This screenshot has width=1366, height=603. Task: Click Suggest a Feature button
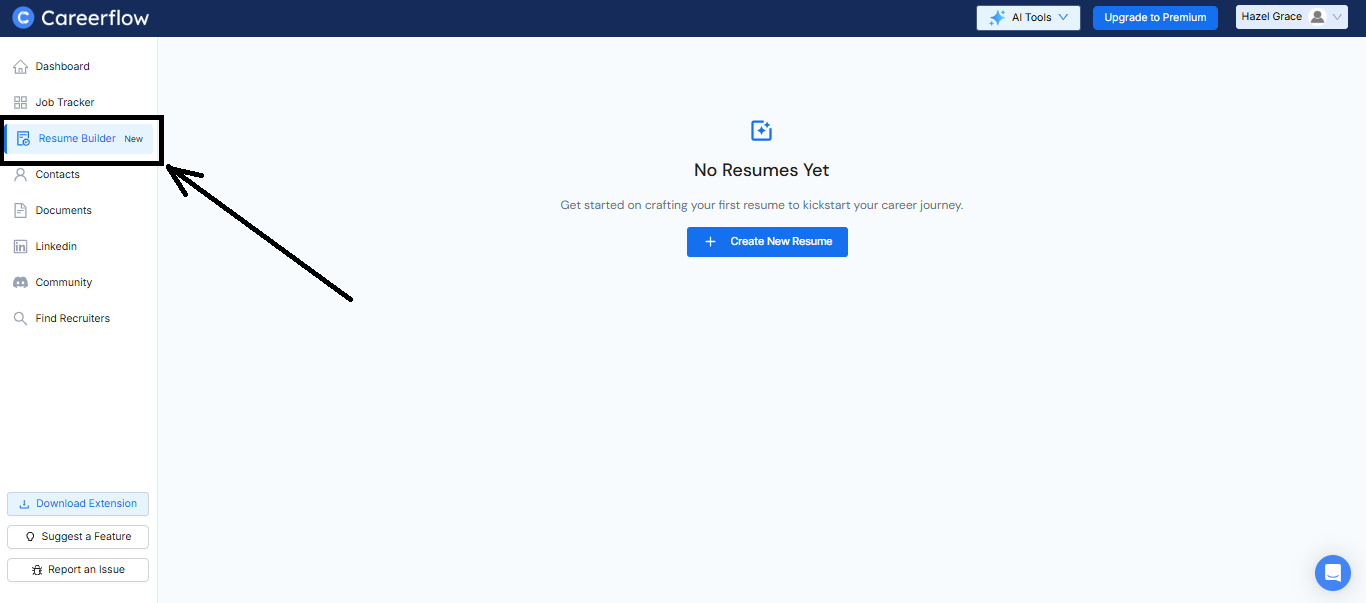click(78, 537)
